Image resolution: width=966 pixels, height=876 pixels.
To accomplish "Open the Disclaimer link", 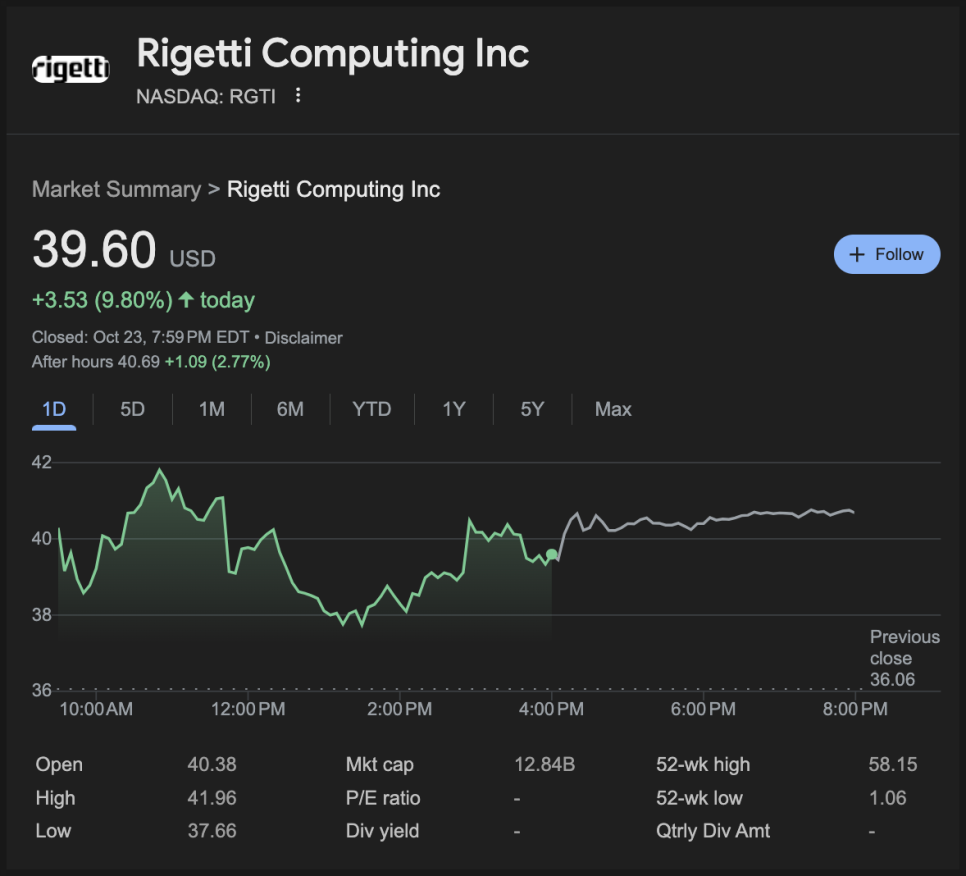I will tap(303, 338).
